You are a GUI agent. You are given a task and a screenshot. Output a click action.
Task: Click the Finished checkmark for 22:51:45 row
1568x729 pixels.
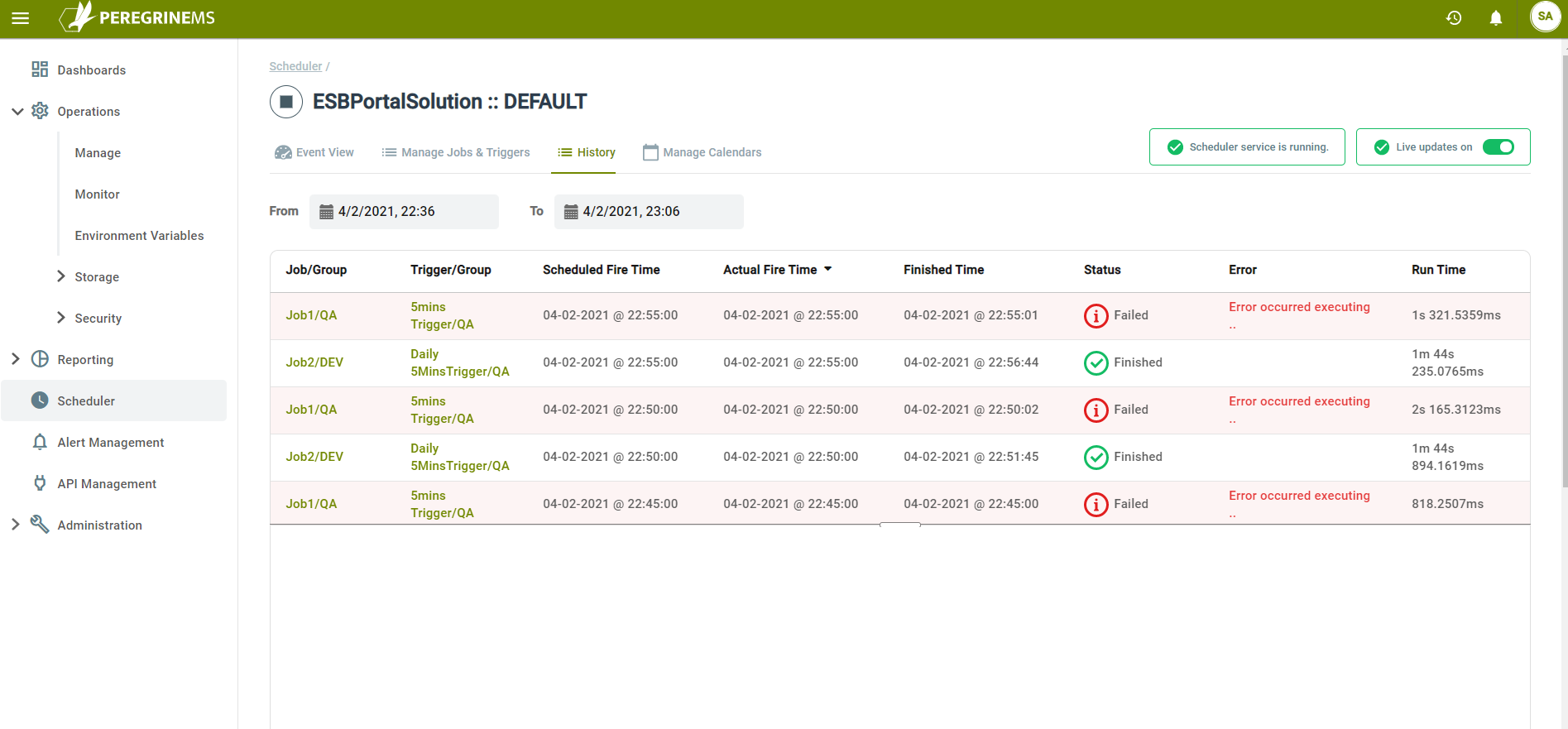pos(1096,457)
